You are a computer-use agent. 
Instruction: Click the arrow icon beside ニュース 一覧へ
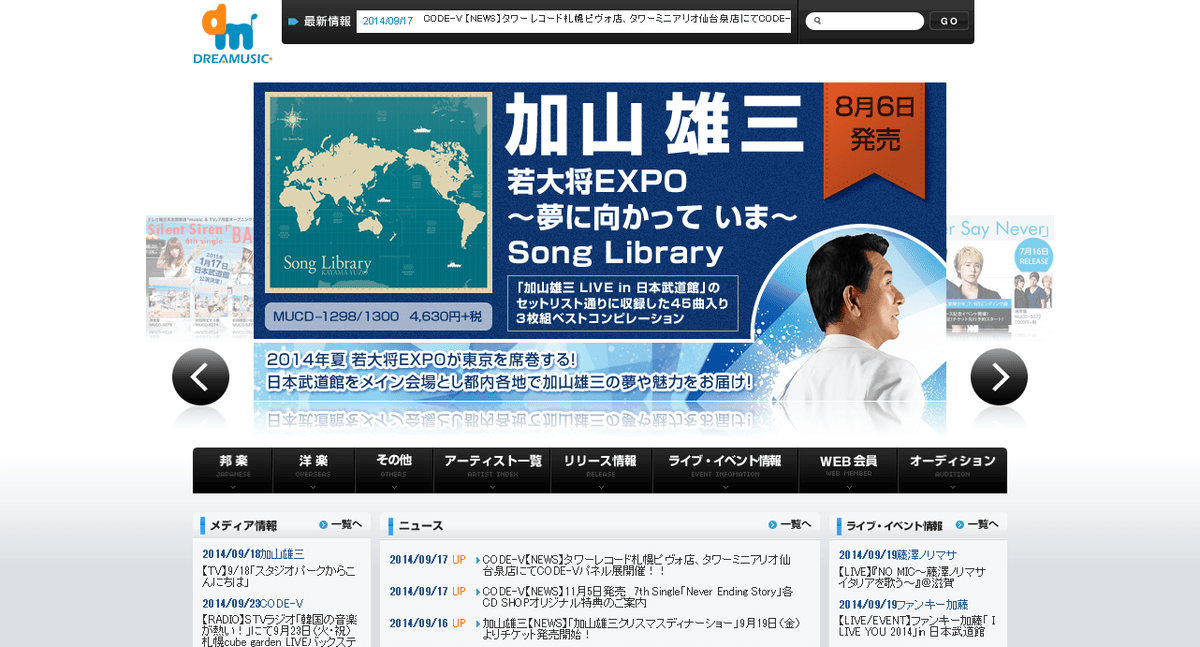pos(773,524)
